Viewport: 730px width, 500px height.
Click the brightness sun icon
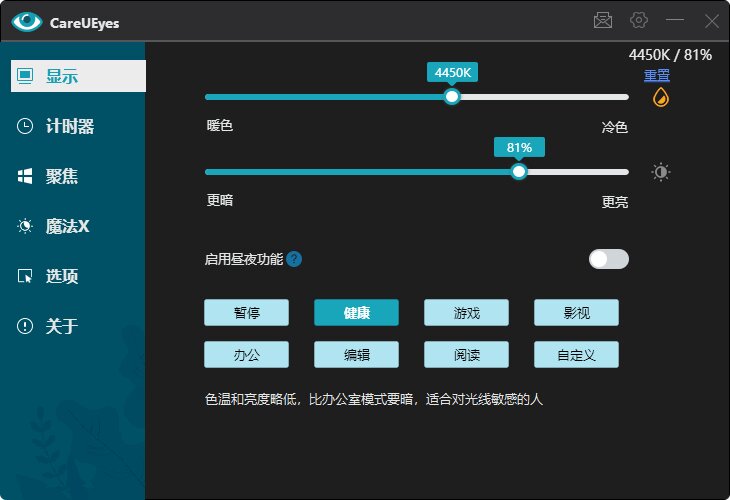tap(661, 172)
